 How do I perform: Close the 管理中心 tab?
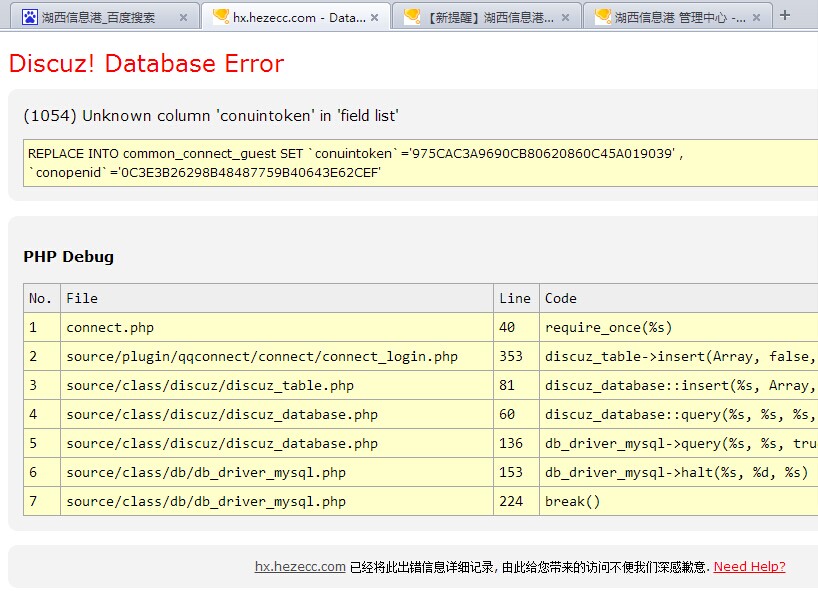(755, 18)
